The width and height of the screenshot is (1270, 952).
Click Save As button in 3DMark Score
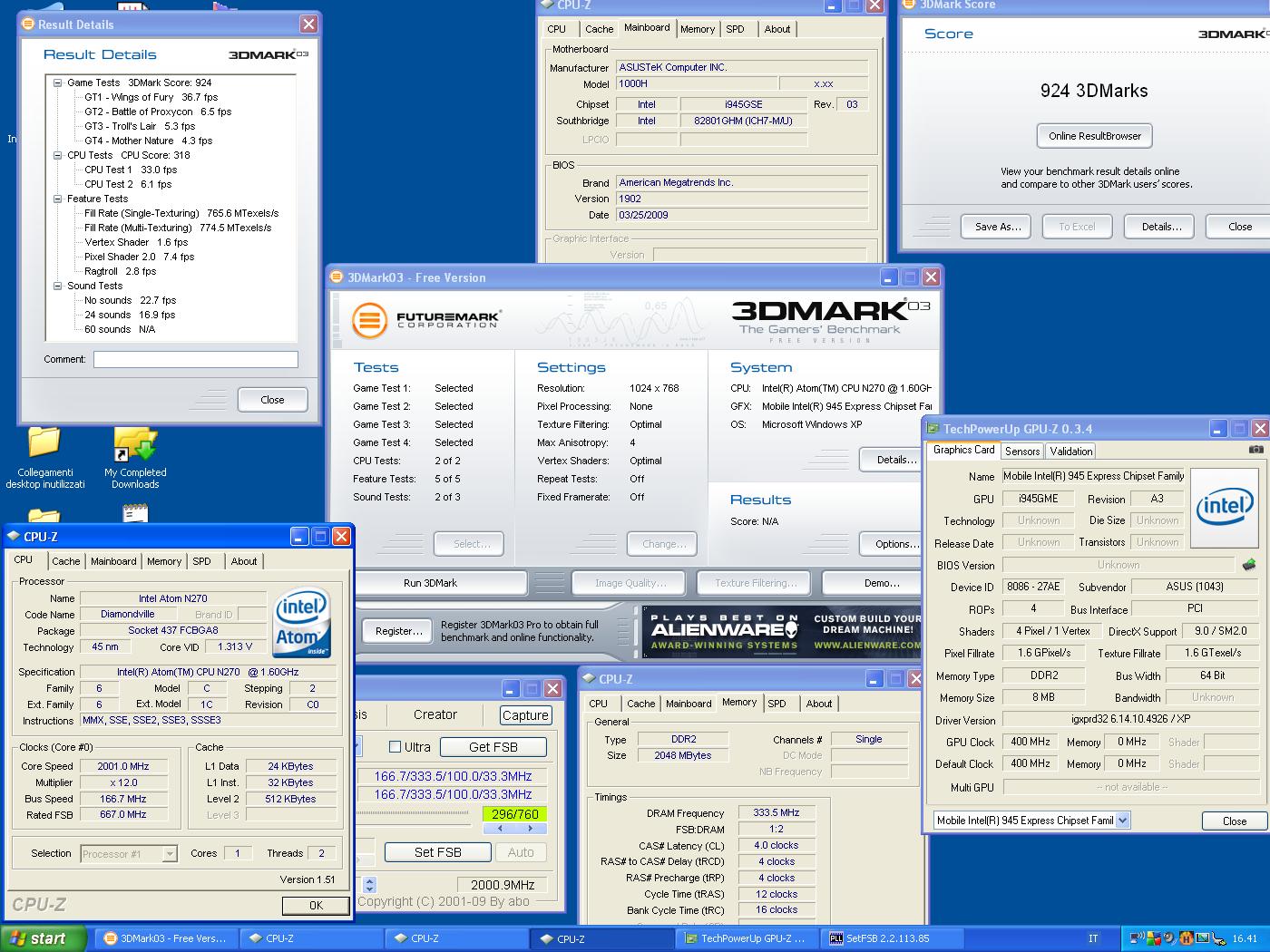tap(998, 227)
